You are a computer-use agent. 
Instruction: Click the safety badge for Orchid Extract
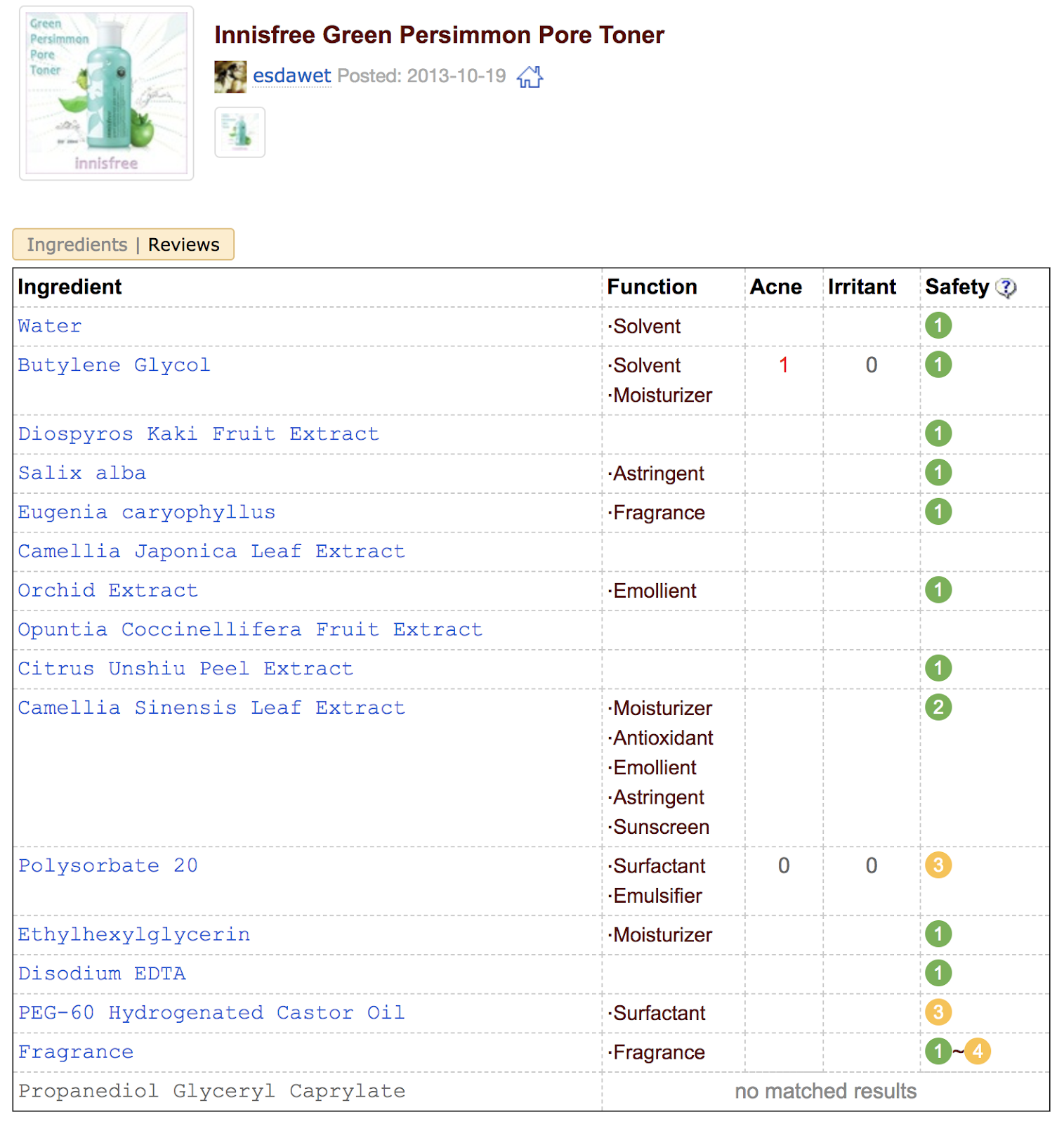(938, 589)
